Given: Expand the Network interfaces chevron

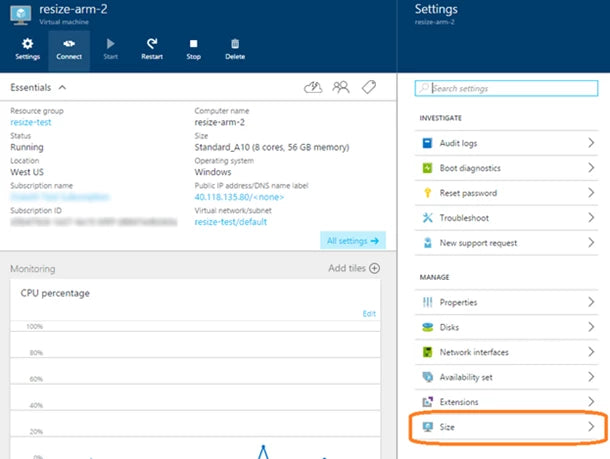Looking at the screenshot, I should point(591,352).
